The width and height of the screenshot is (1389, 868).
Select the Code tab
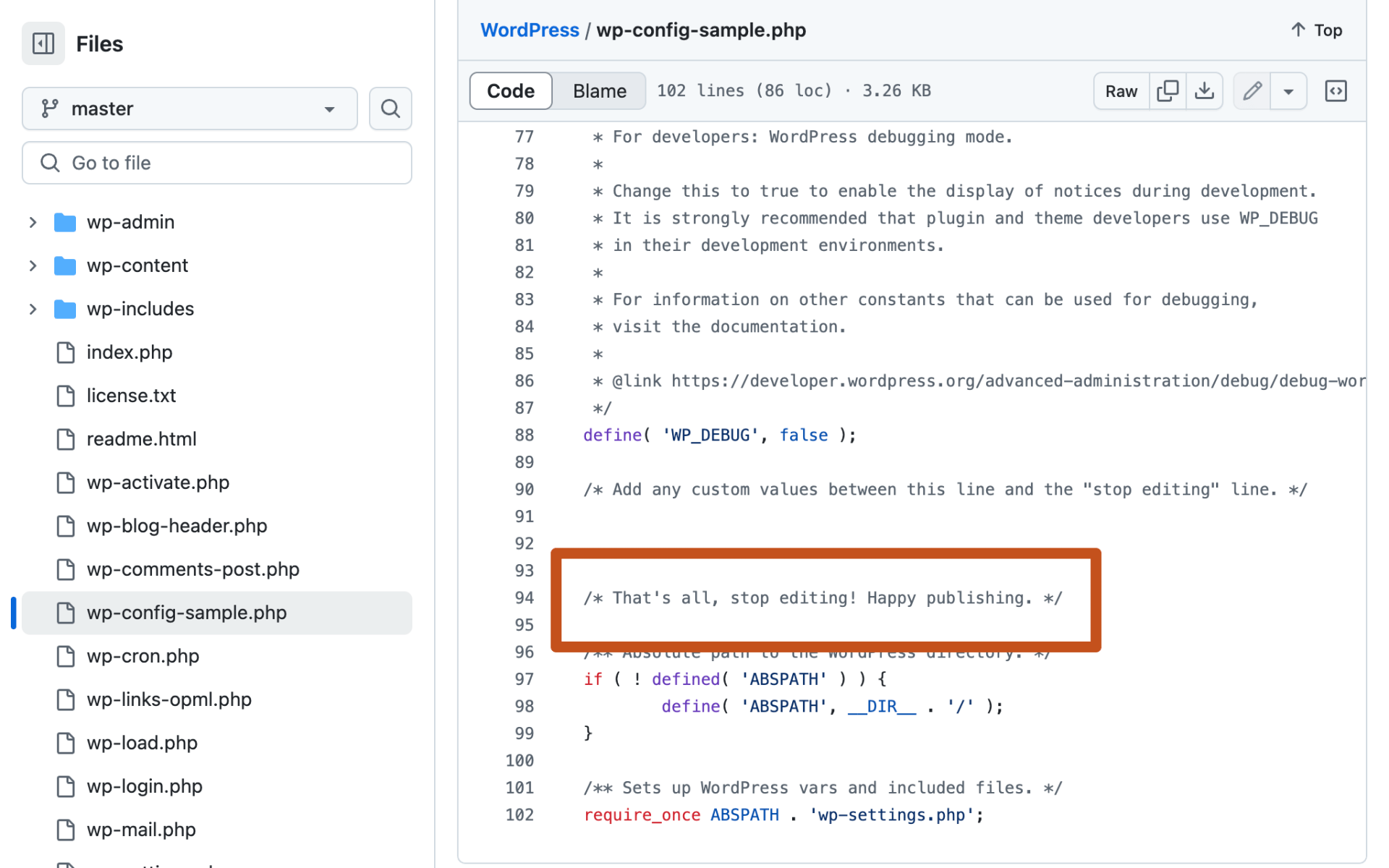[510, 90]
